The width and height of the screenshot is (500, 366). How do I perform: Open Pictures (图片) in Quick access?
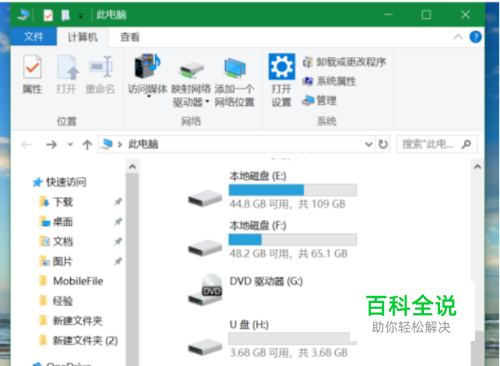56,261
